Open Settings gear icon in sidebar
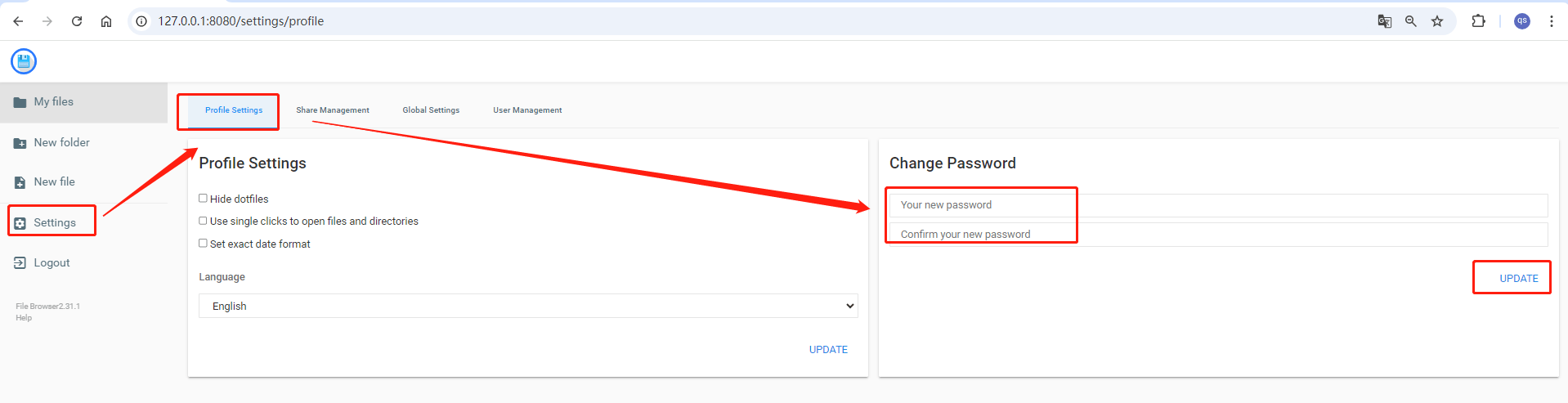 (20, 223)
